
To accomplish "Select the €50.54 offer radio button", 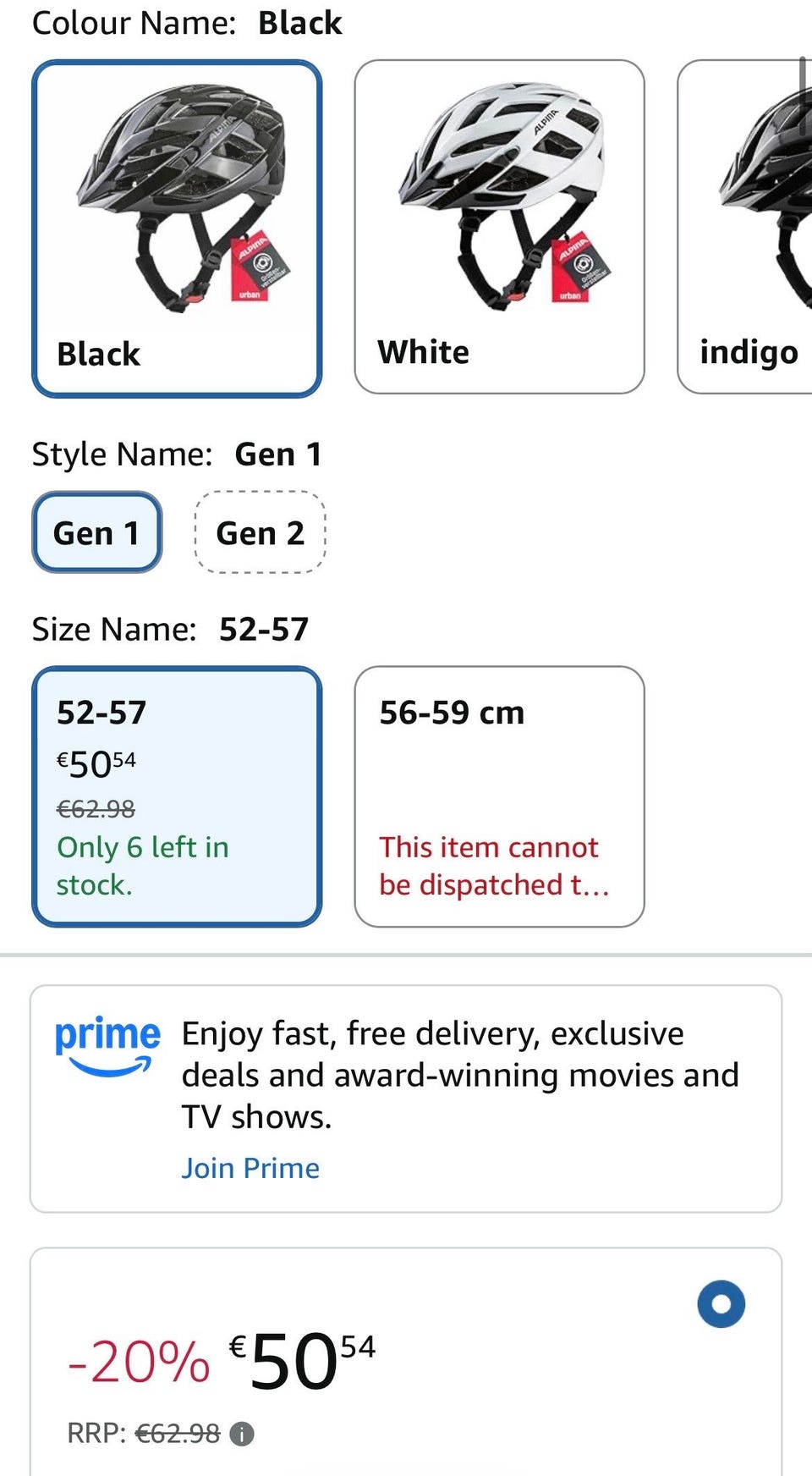I will [x=721, y=1303].
